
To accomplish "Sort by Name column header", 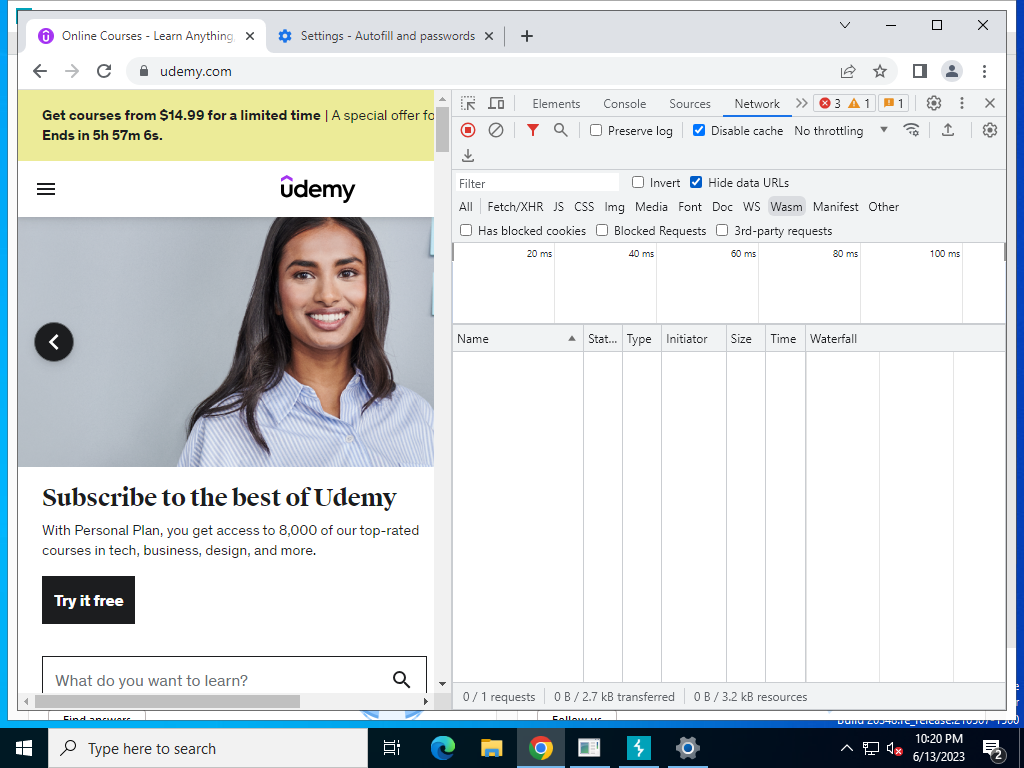I will [x=517, y=338].
